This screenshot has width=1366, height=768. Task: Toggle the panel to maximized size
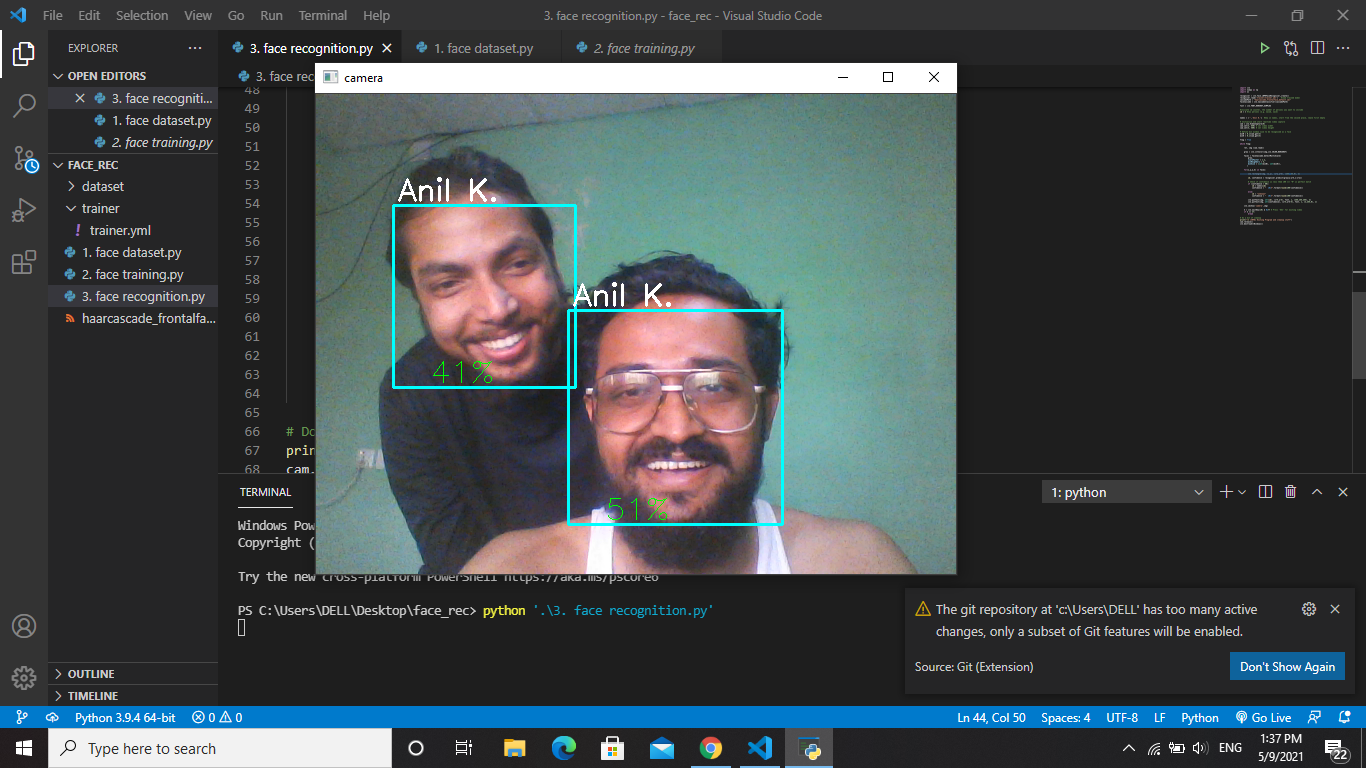point(1318,491)
